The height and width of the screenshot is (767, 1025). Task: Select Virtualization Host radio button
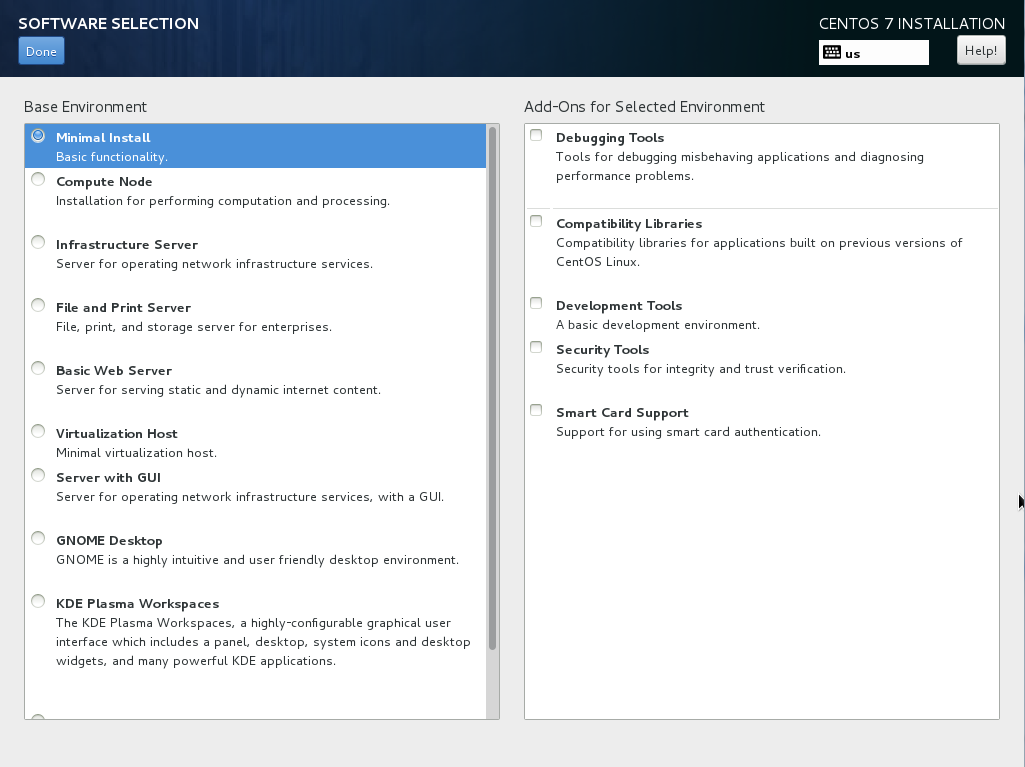click(38, 432)
